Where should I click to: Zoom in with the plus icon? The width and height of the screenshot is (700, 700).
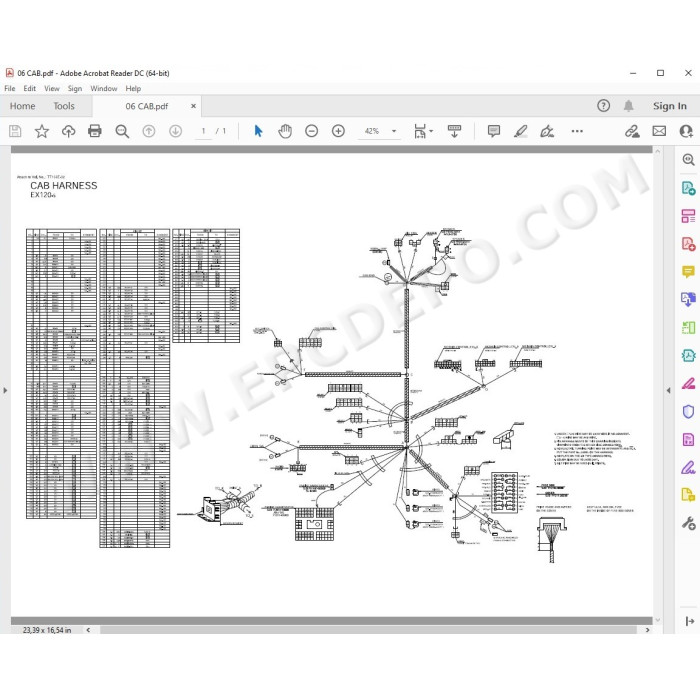338,131
